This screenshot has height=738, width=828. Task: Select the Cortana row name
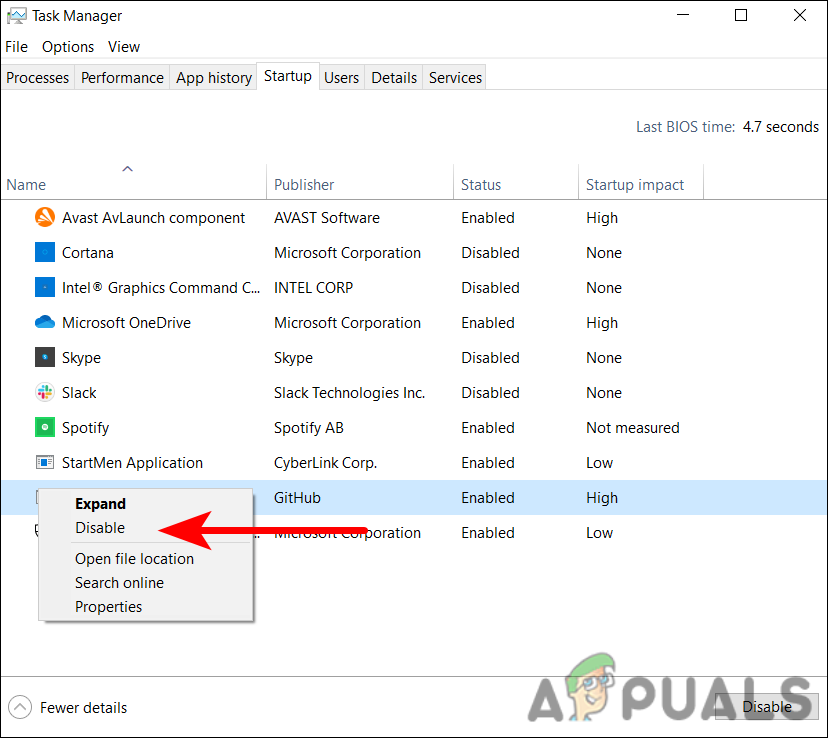(88, 253)
